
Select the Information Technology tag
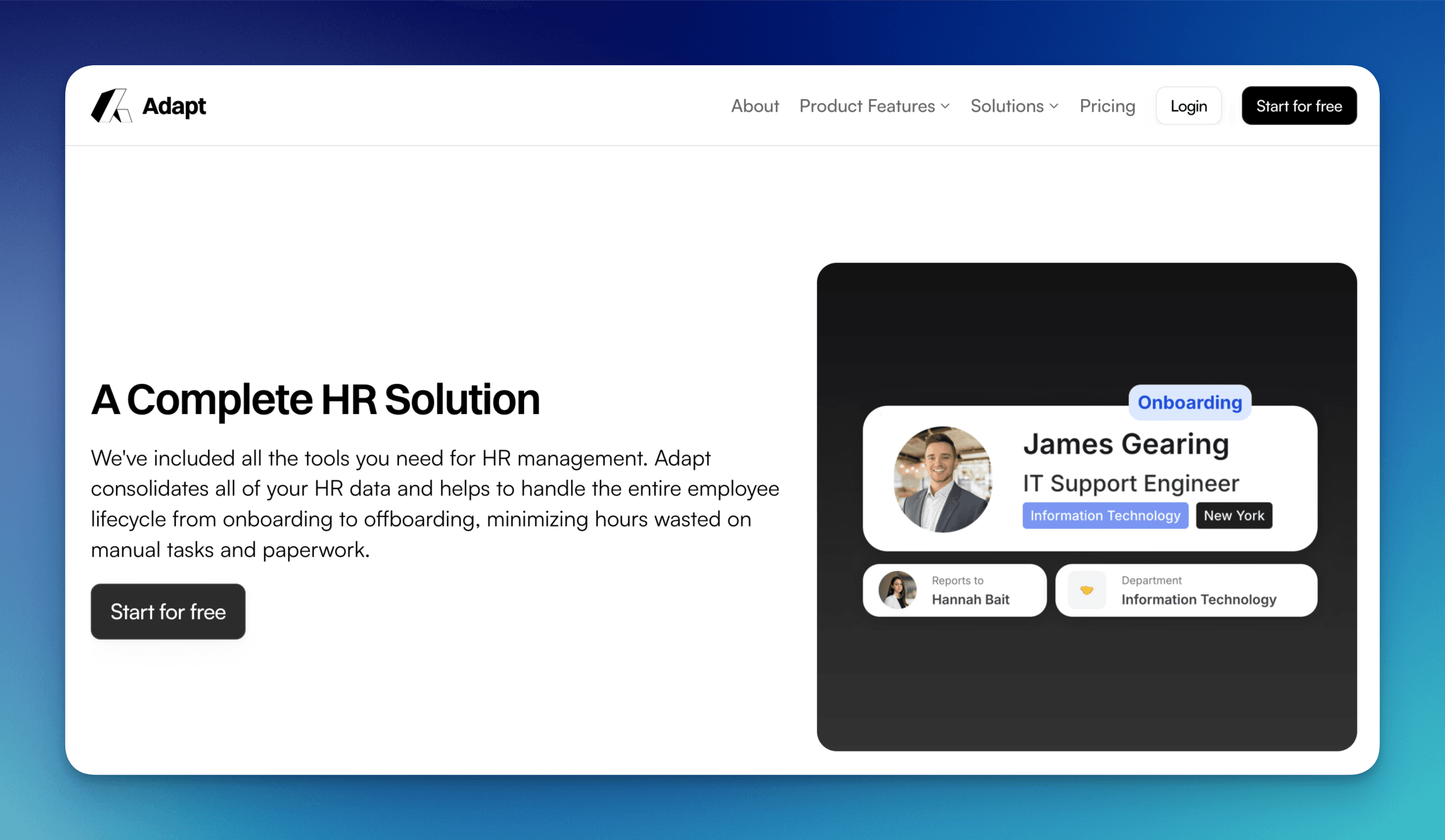coord(1105,515)
